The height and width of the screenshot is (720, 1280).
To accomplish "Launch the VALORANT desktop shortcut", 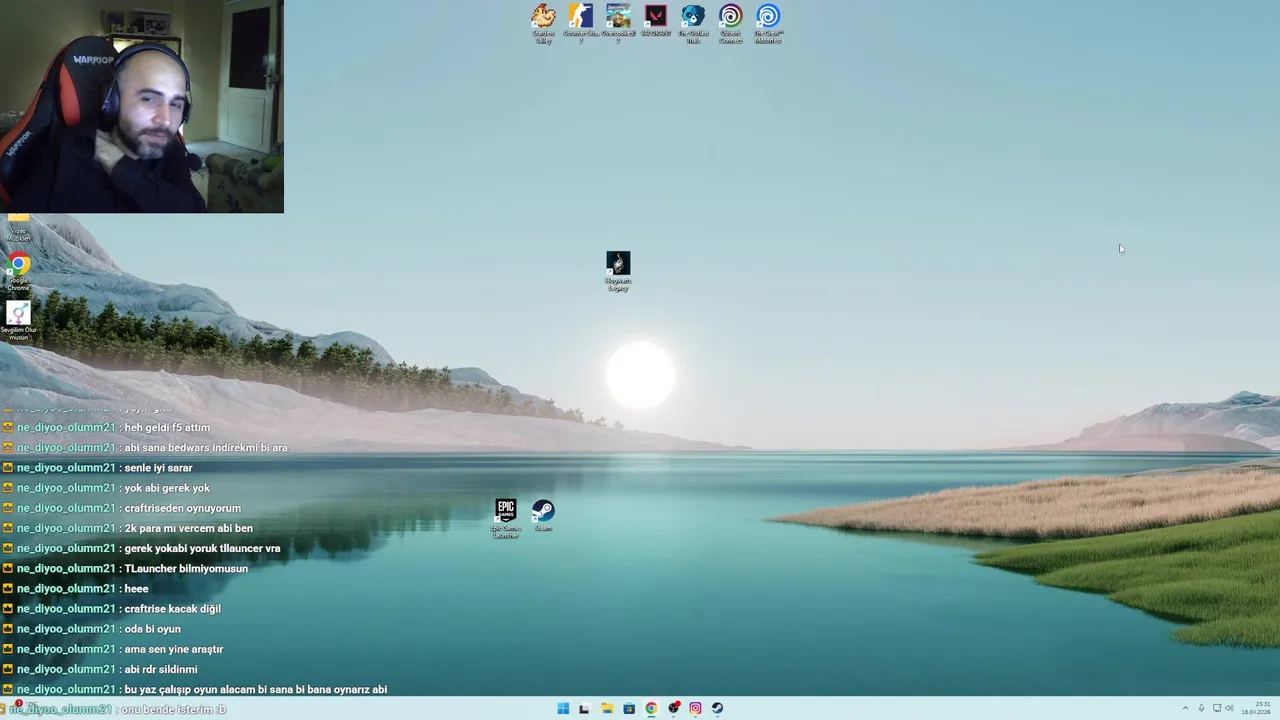I will 655,21.
